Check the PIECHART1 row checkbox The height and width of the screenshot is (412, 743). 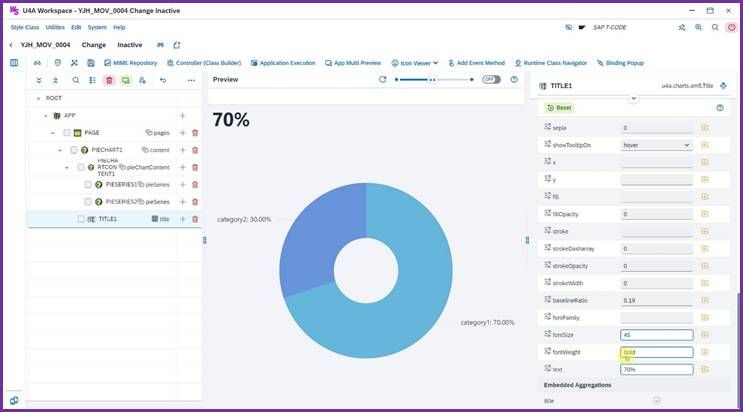pyautogui.click(x=73, y=150)
